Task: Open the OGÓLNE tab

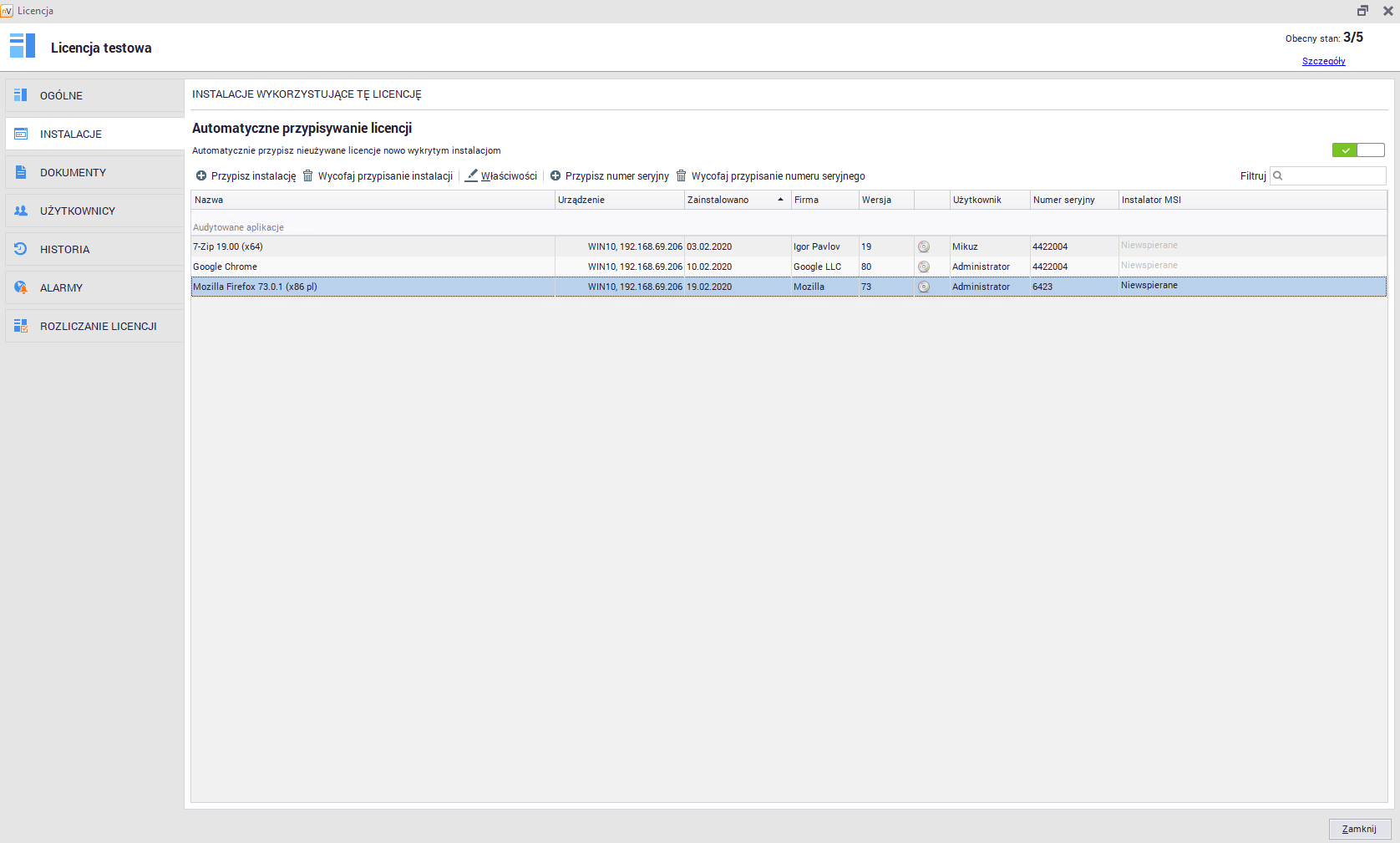Action: pyautogui.click(x=62, y=96)
